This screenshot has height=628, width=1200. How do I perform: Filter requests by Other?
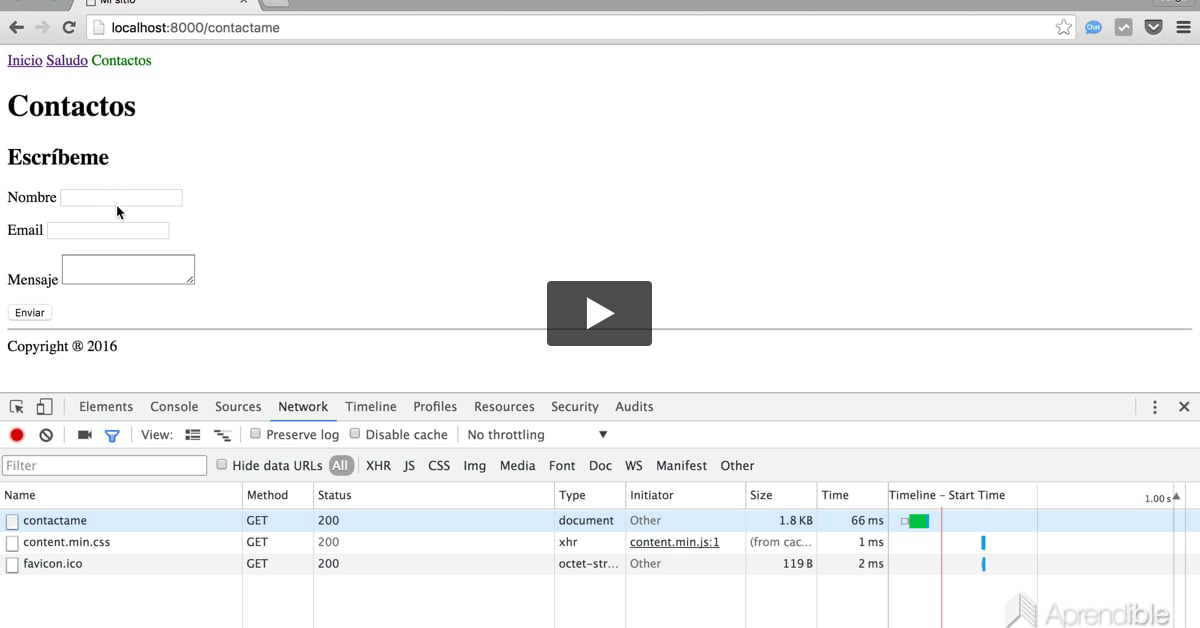tap(737, 466)
